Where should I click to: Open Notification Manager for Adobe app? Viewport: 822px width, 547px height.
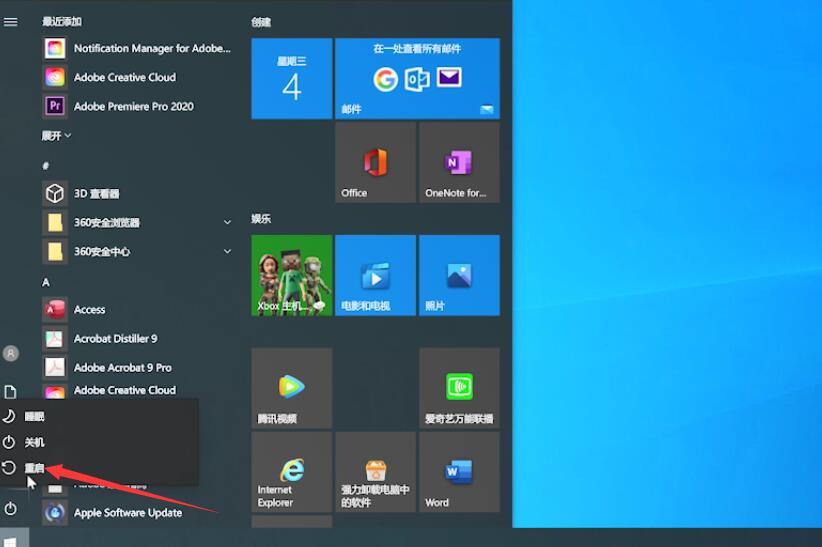click(x=137, y=48)
